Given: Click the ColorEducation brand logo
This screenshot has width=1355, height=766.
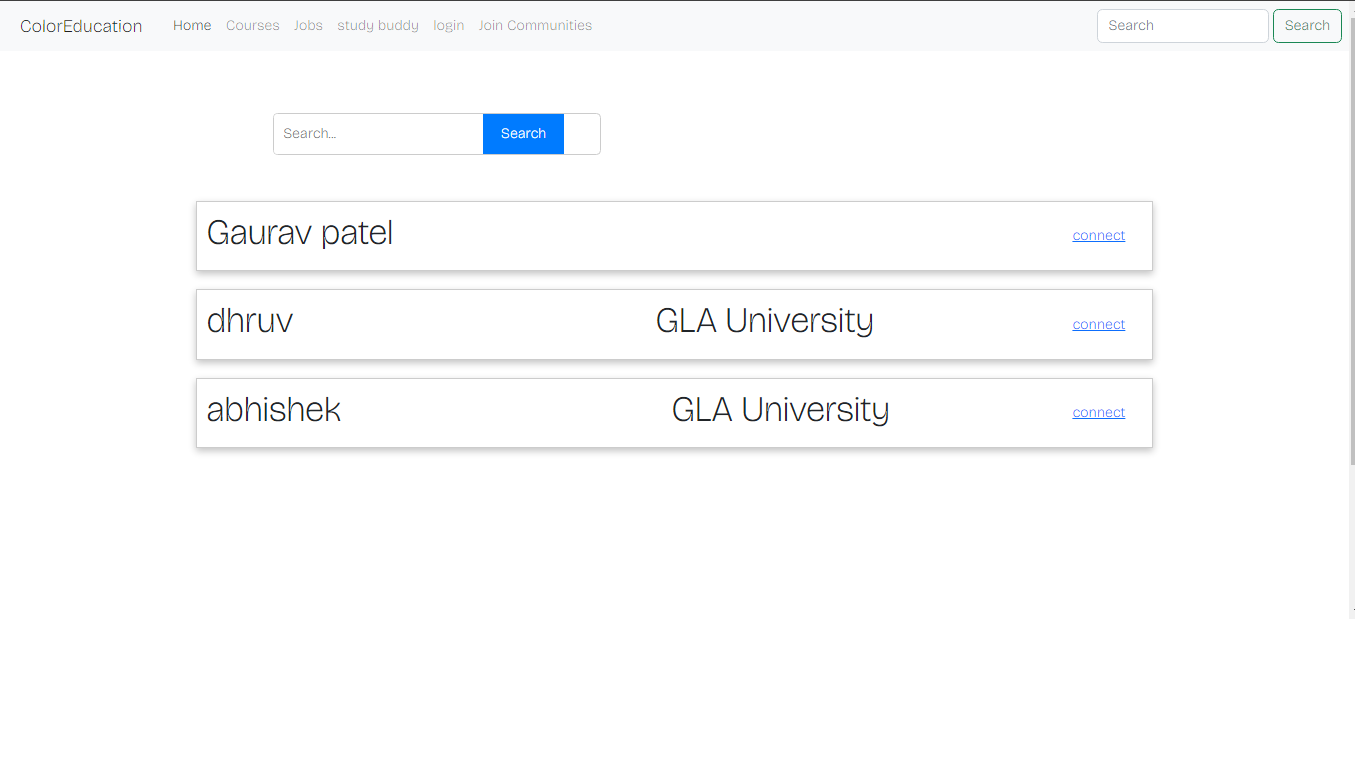Looking at the screenshot, I should pos(81,26).
